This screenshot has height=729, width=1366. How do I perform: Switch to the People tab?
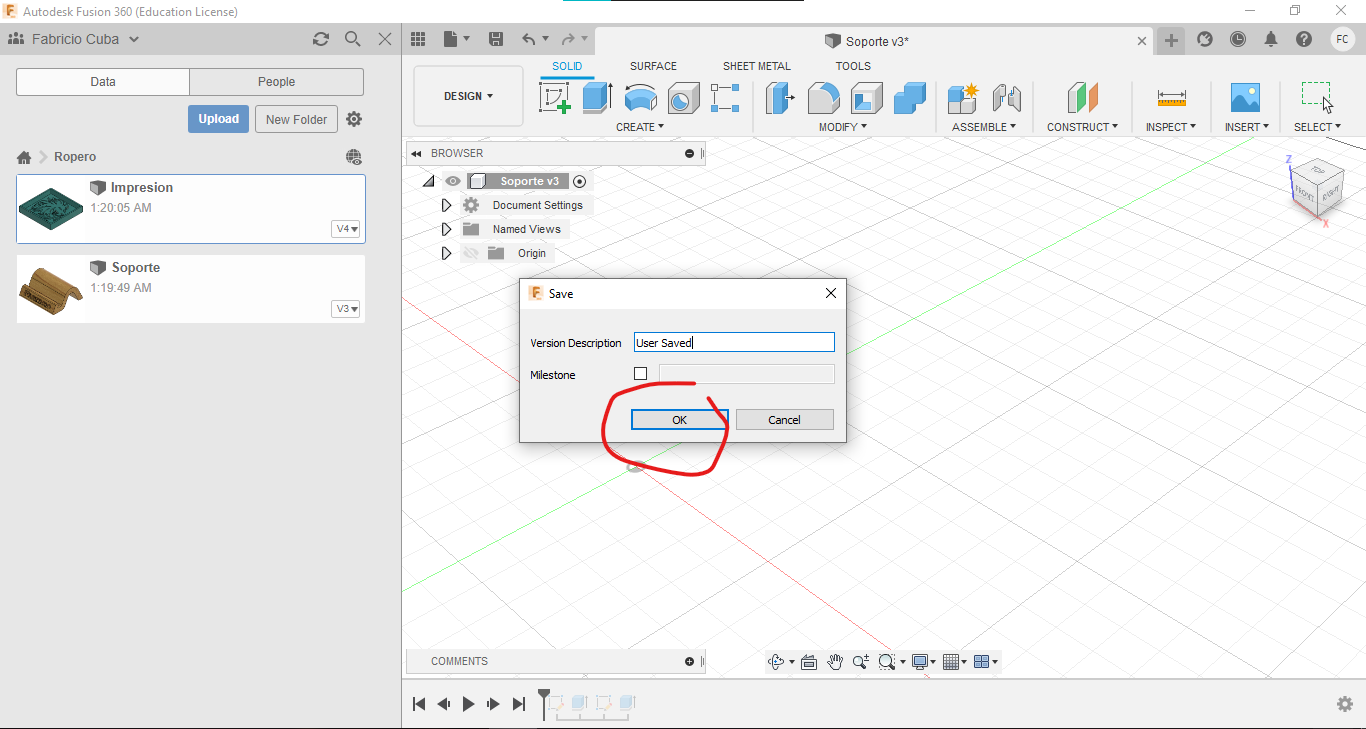pos(277,82)
